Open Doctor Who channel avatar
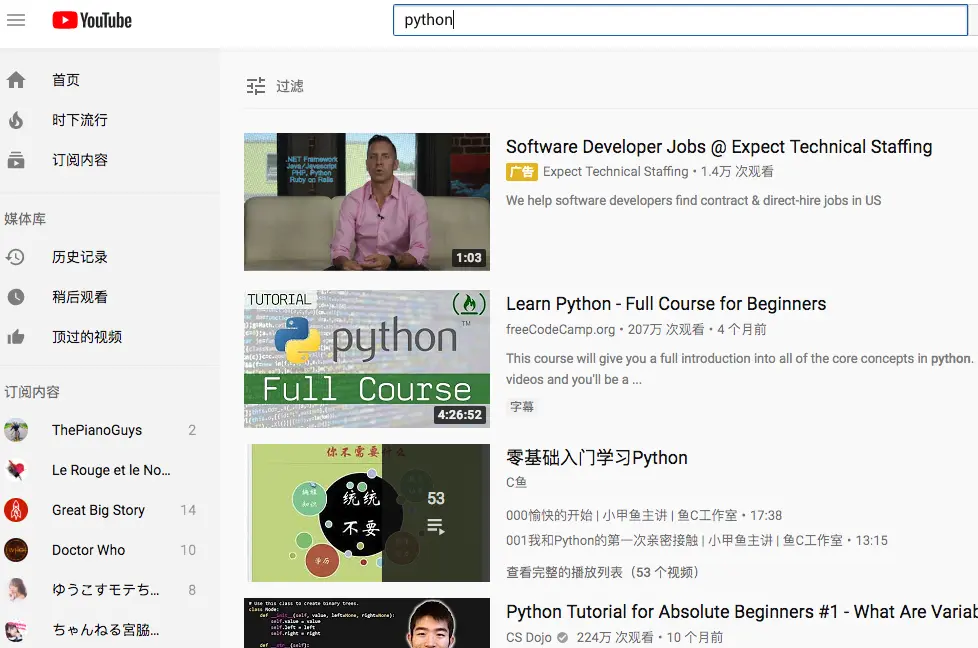 (16, 550)
